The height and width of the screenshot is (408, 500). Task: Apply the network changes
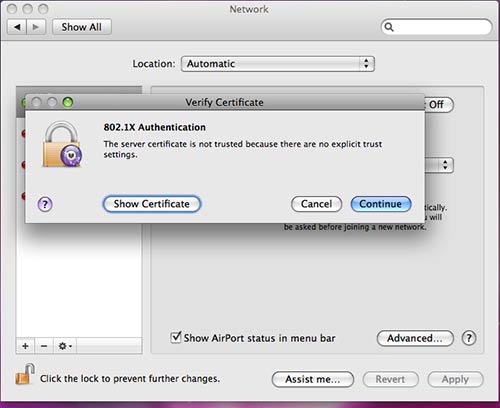[x=455, y=379]
